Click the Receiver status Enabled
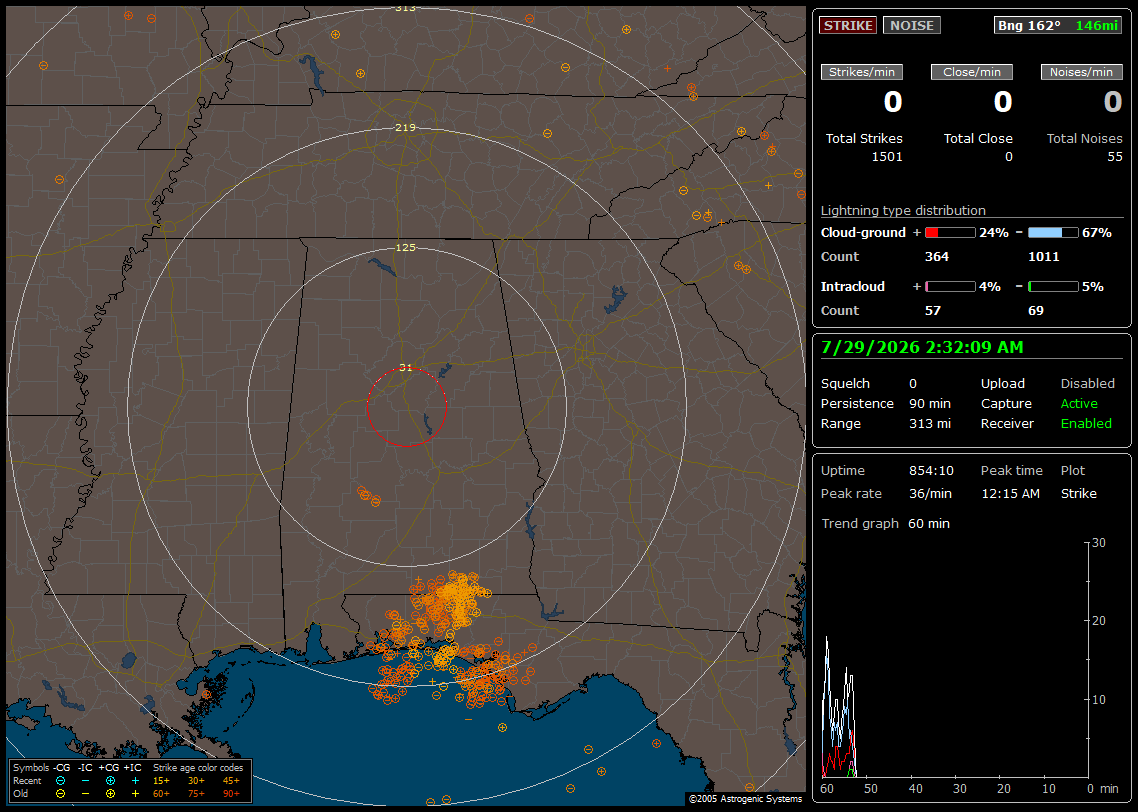This screenshot has height=812, width=1138. (x=1086, y=424)
